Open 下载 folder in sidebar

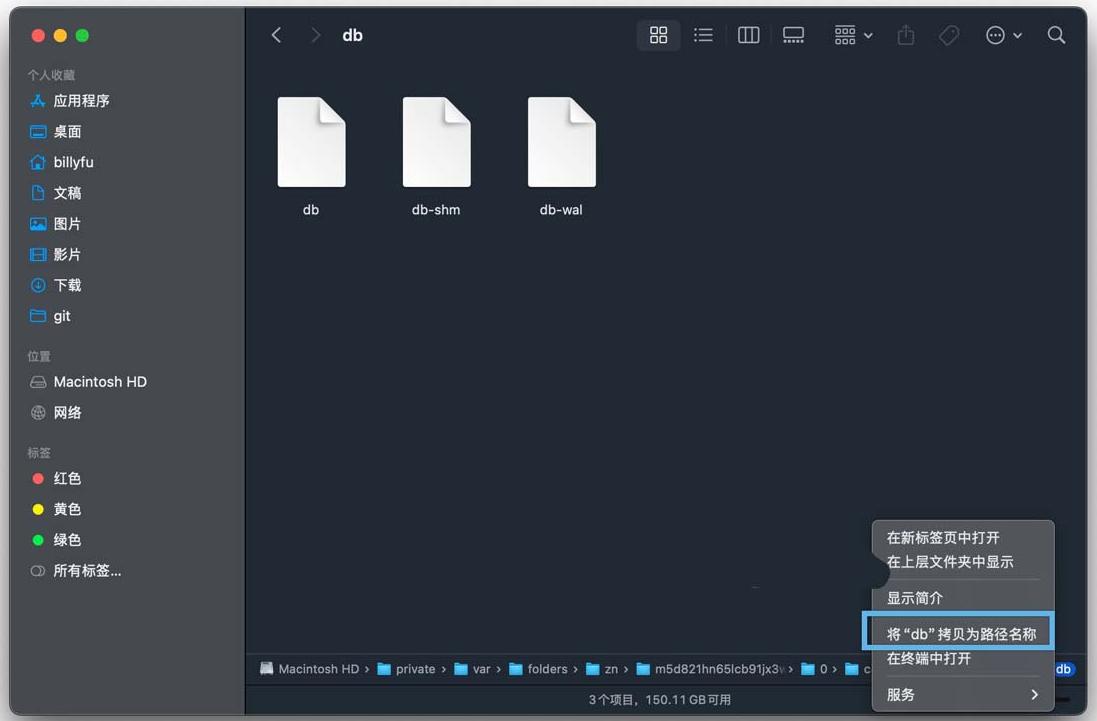pyautogui.click(x=67, y=285)
